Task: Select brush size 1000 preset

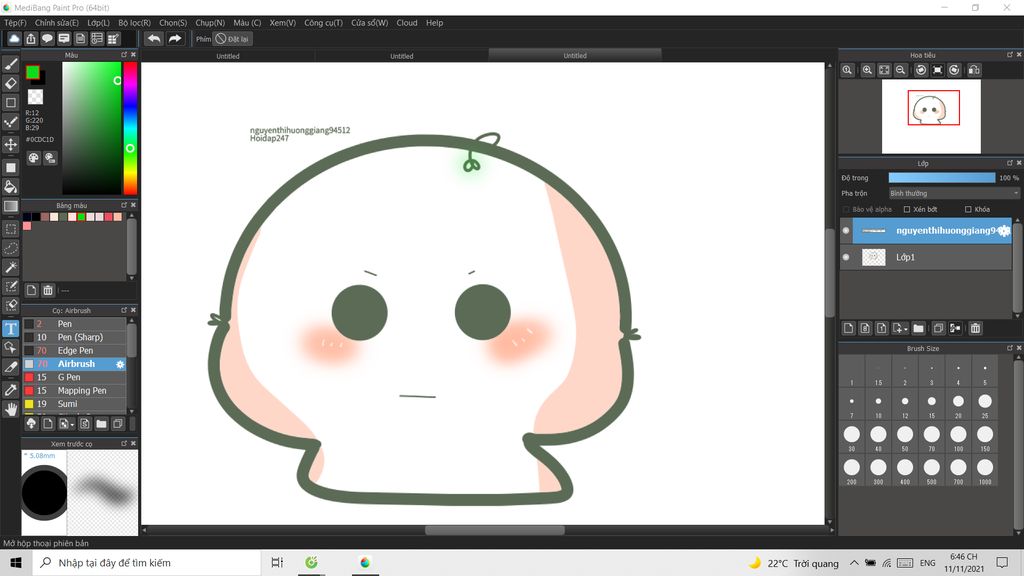Action: tap(985, 470)
